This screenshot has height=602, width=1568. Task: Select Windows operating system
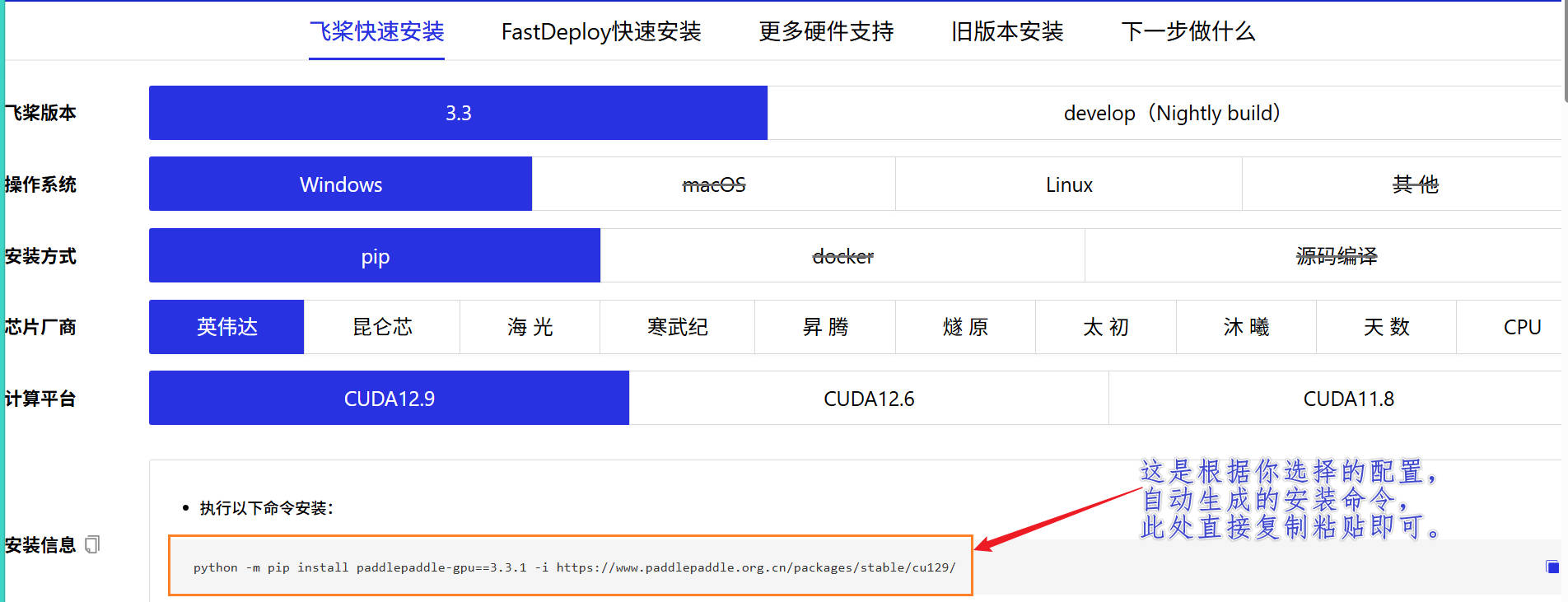click(340, 184)
